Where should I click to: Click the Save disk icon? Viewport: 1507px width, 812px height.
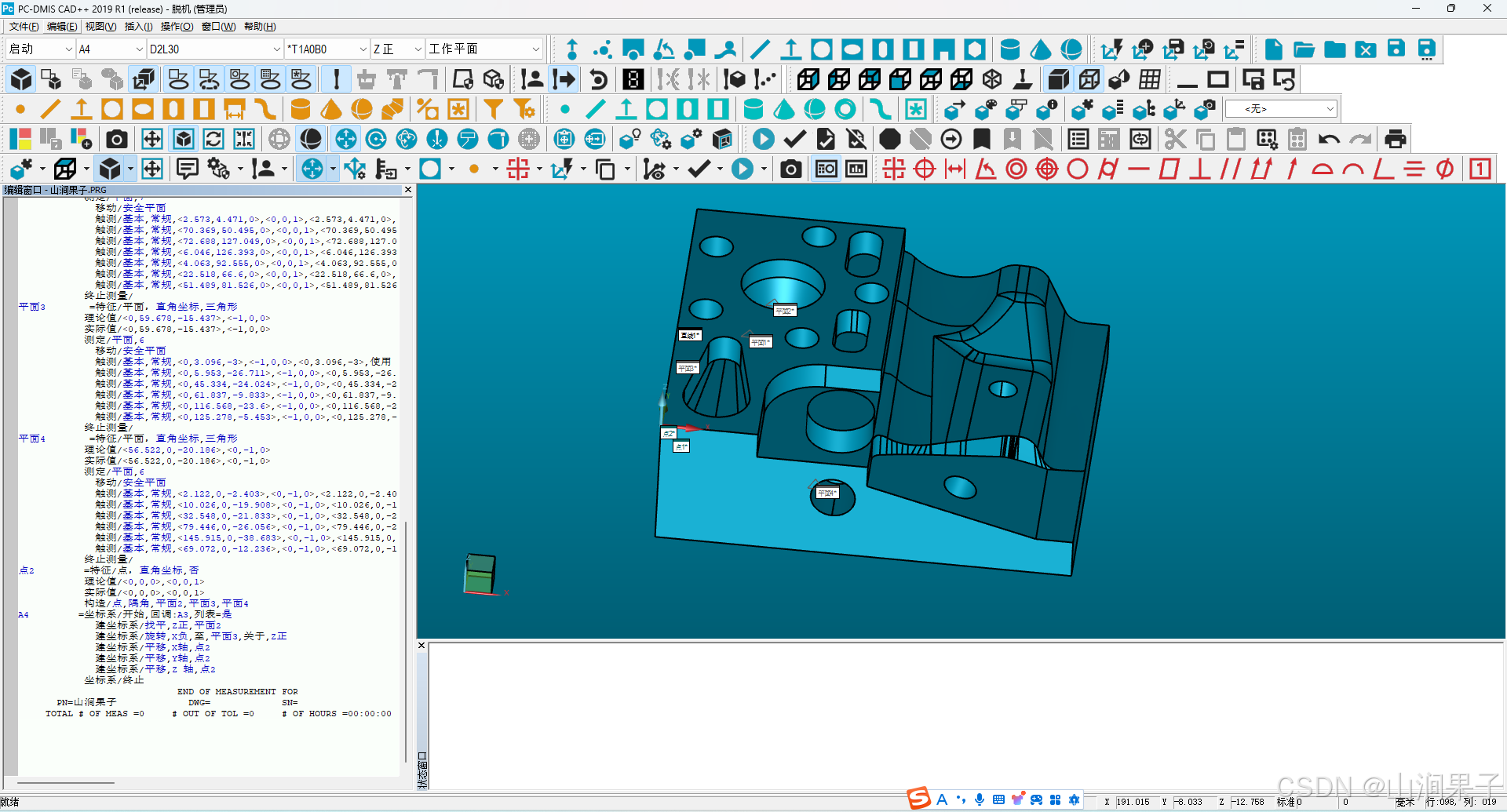click(1396, 49)
